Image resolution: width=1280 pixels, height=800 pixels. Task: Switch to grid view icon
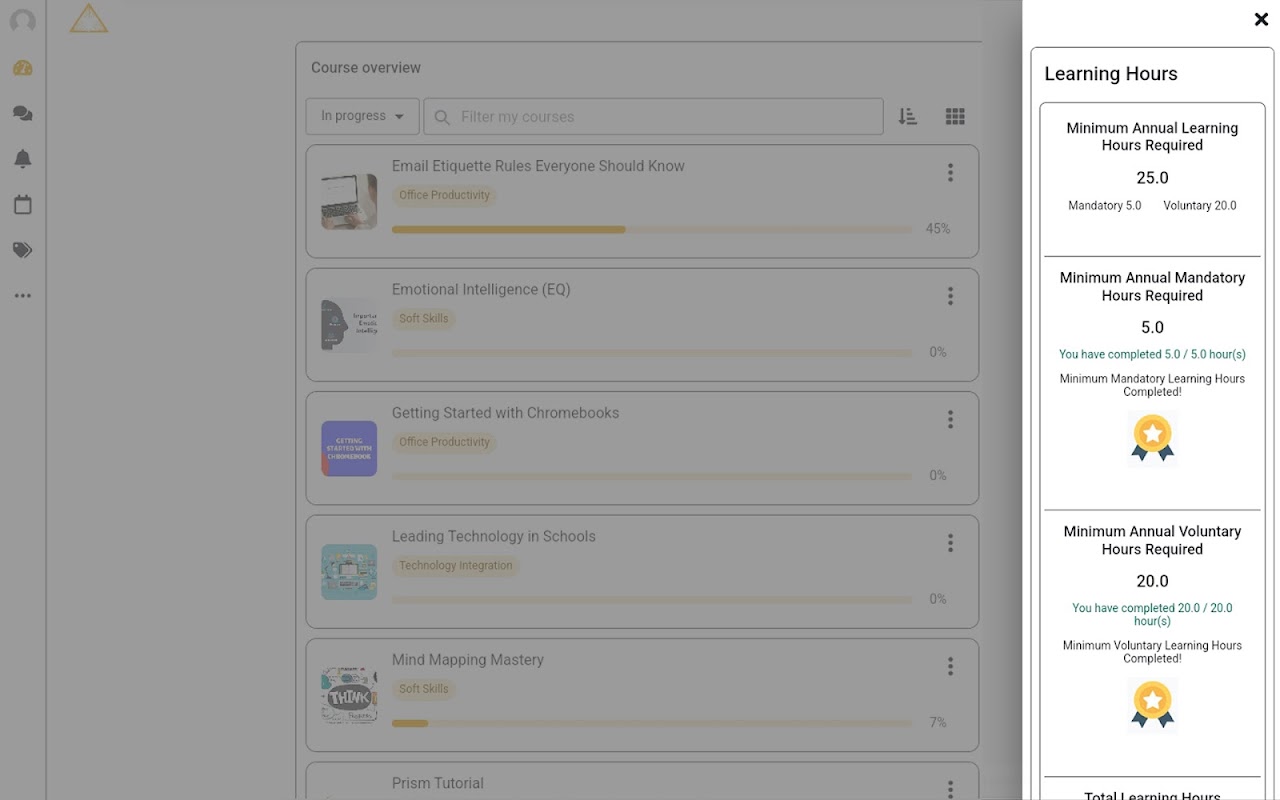[955, 116]
